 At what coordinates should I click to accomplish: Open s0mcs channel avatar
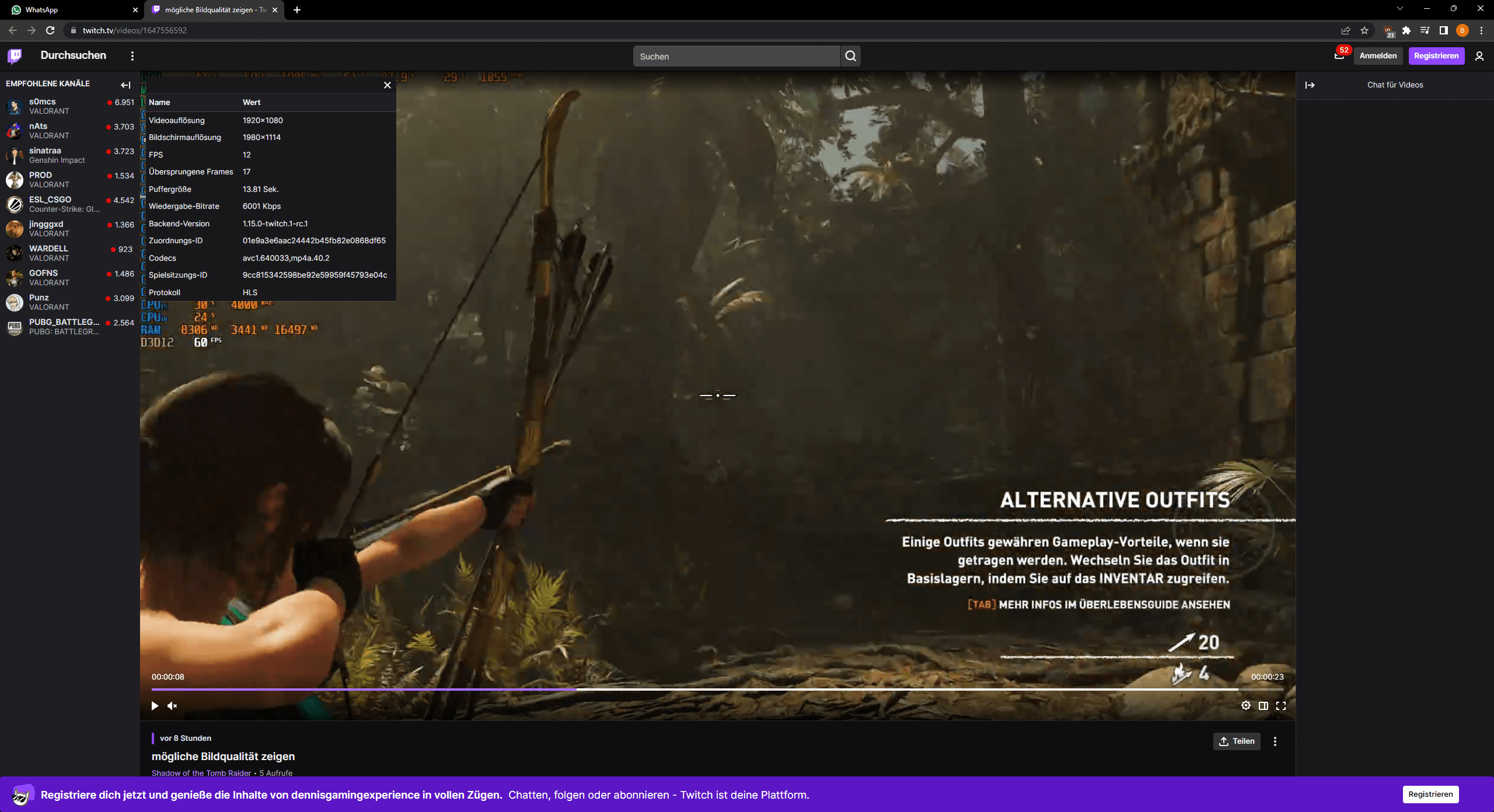(x=15, y=106)
